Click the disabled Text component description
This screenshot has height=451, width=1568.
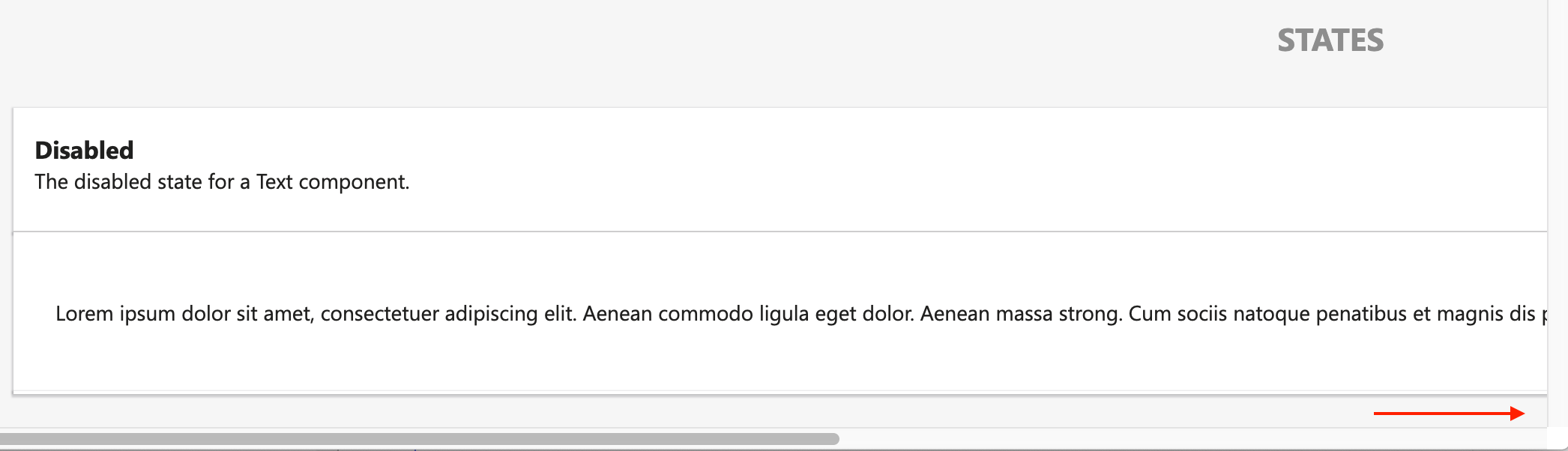coord(222,181)
